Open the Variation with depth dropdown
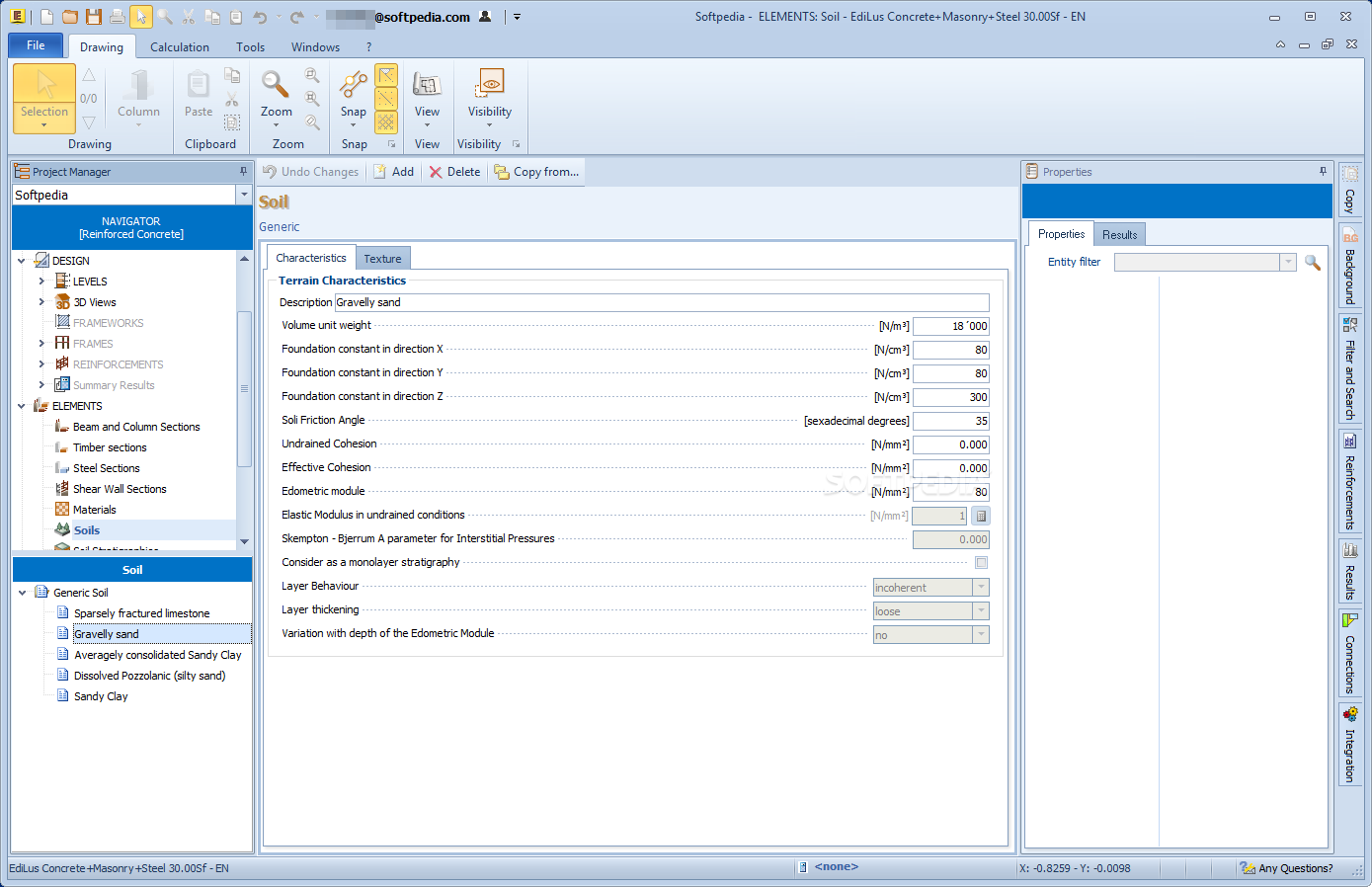This screenshot has height=887, width=1372. click(x=981, y=634)
